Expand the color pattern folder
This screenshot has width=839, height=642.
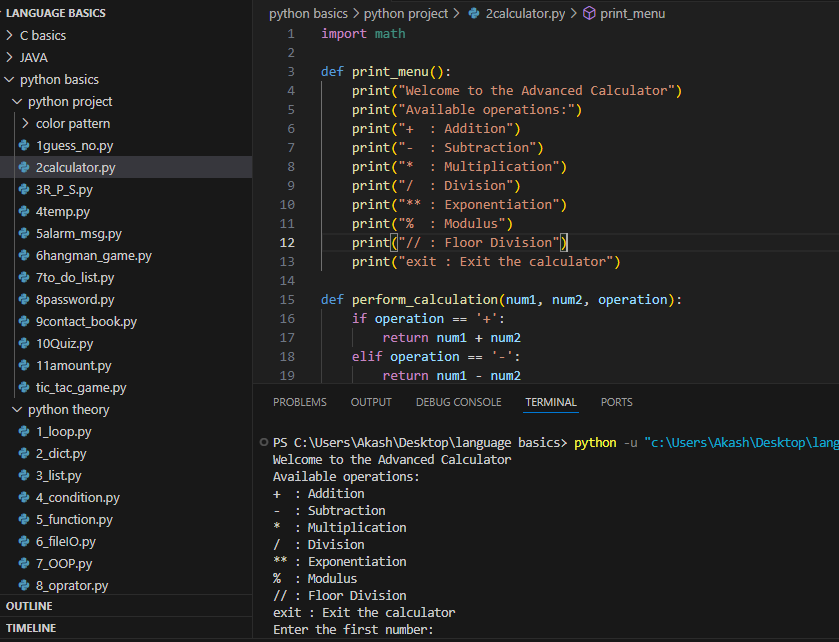coord(72,124)
